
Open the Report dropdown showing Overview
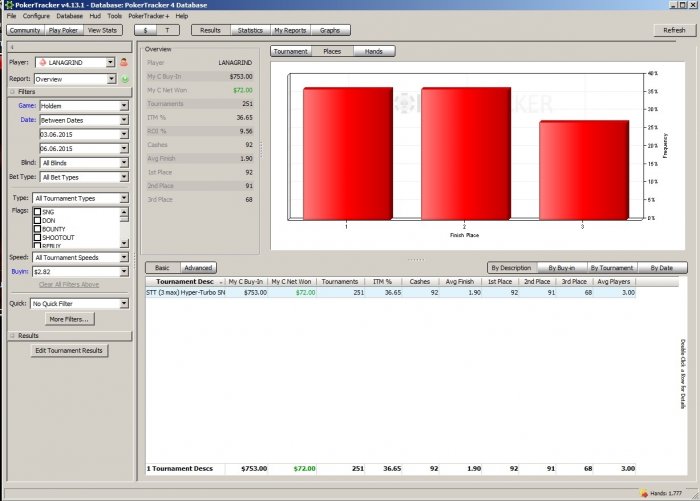(112, 79)
